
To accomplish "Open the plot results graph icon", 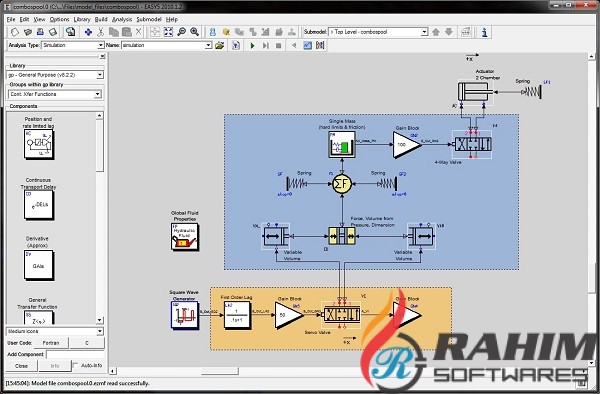I will [x=307, y=46].
